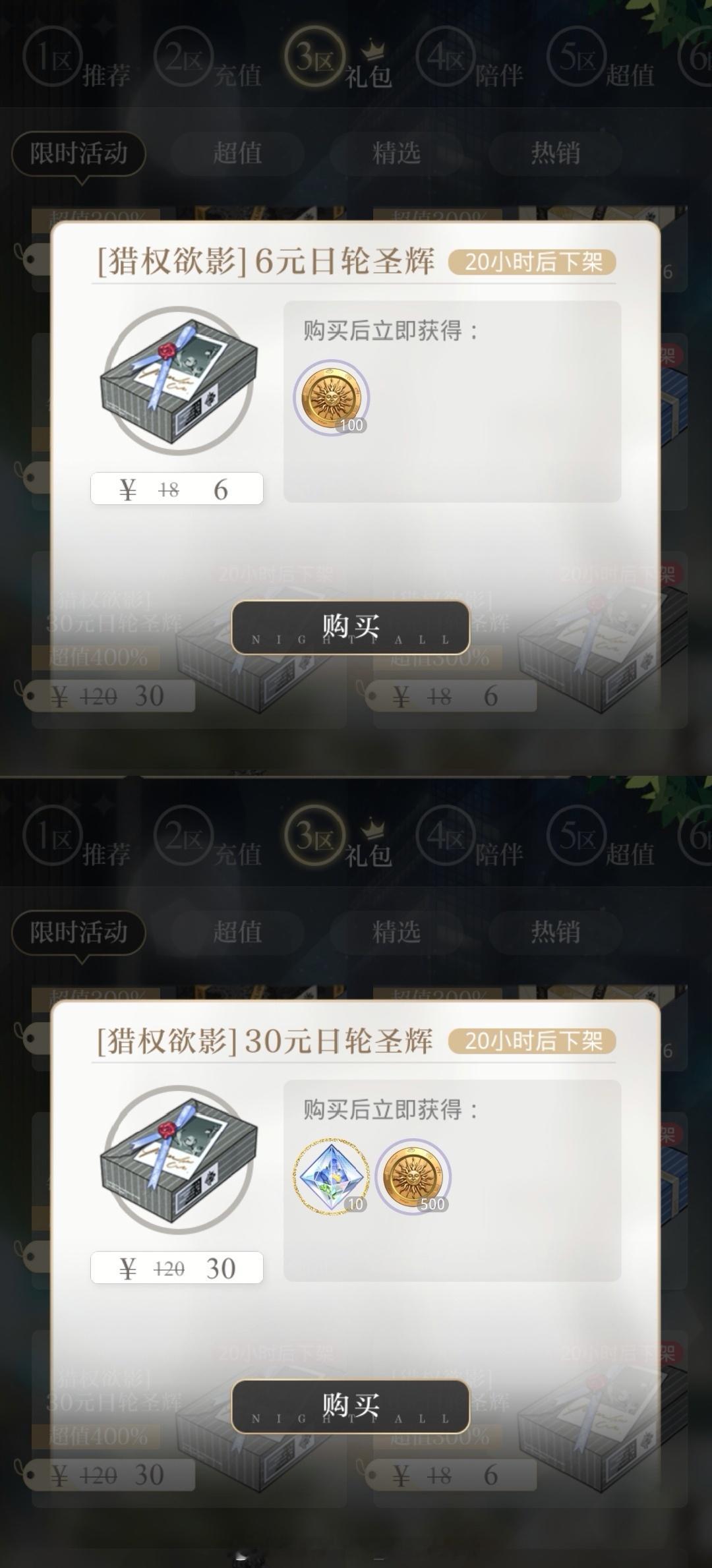Select the 3区 礼包 crown icon above 6元 popup
This screenshot has width=712, height=1568.
click(x=374, y=47)
